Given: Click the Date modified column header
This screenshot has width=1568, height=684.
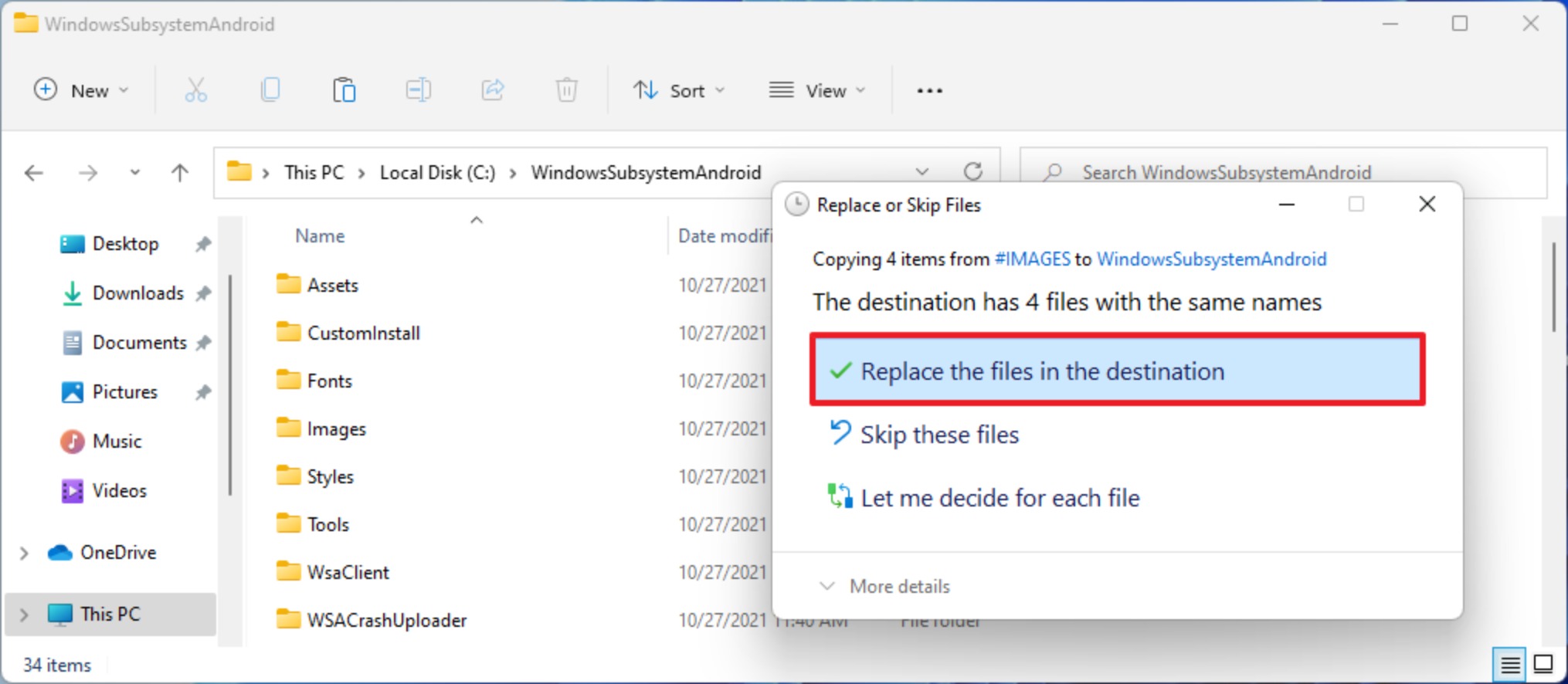Looking at the screenshot, I should pos(725,236).
